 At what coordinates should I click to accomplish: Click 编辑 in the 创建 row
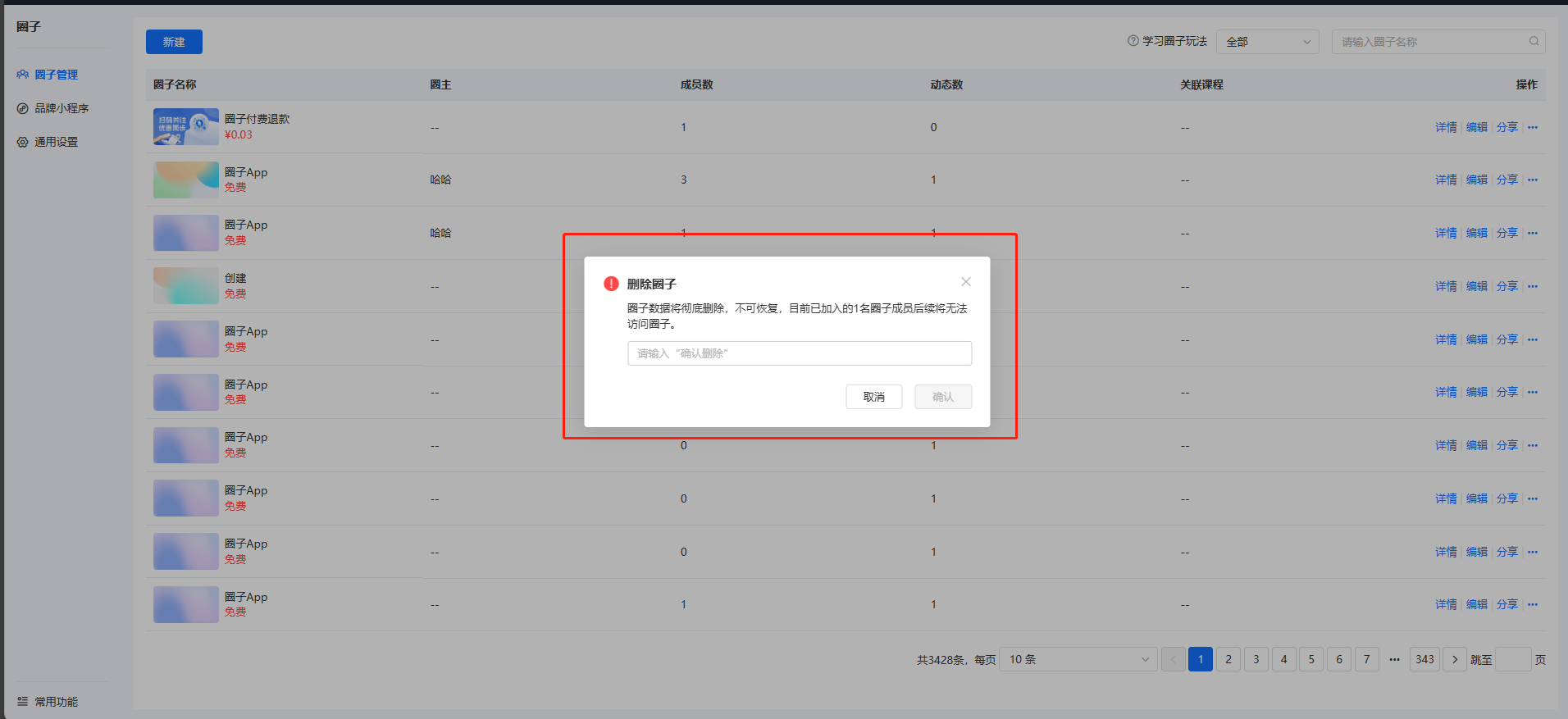pos(1477,286)
